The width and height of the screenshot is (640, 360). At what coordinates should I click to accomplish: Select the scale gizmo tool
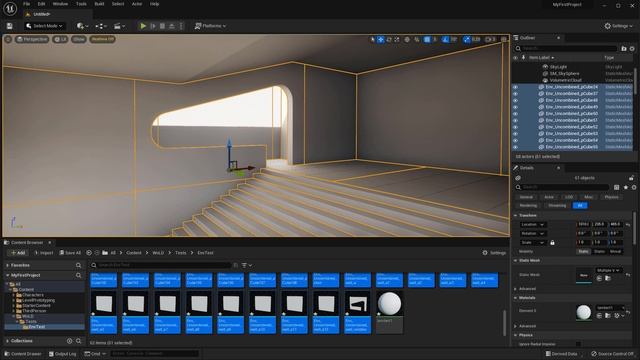click(x=397, y=40)
